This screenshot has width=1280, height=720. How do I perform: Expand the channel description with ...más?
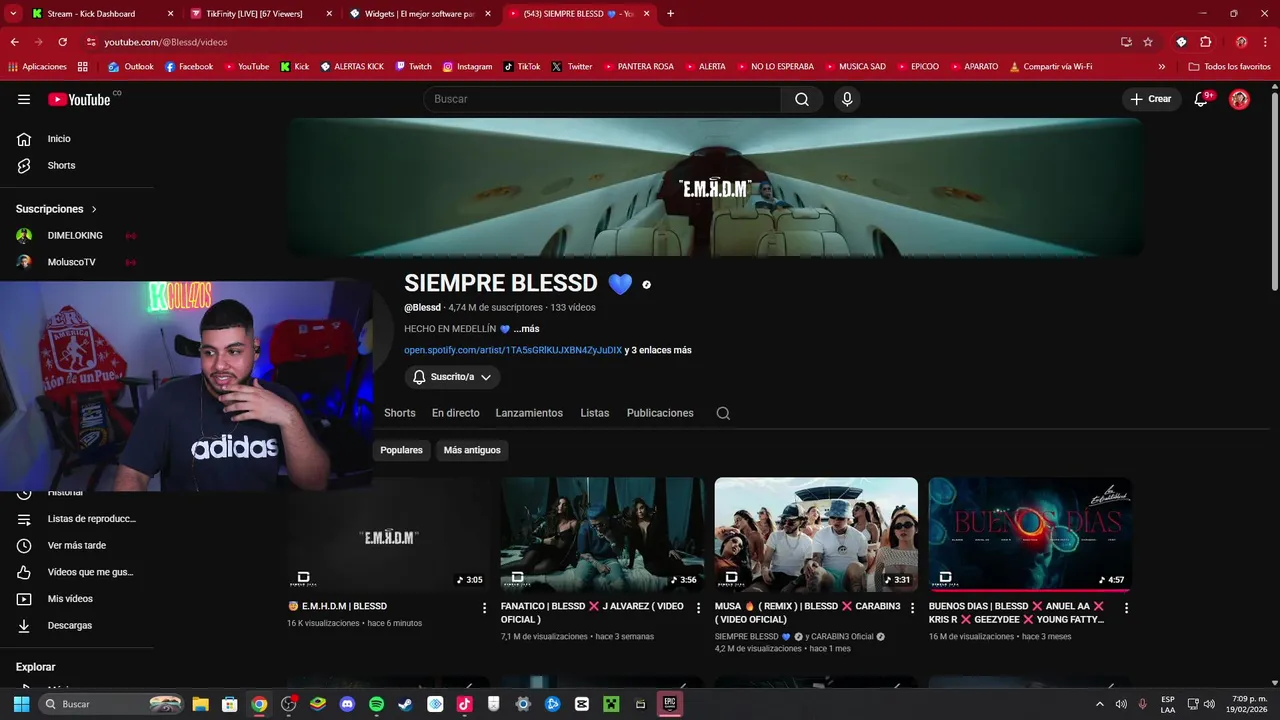[526, 329]
